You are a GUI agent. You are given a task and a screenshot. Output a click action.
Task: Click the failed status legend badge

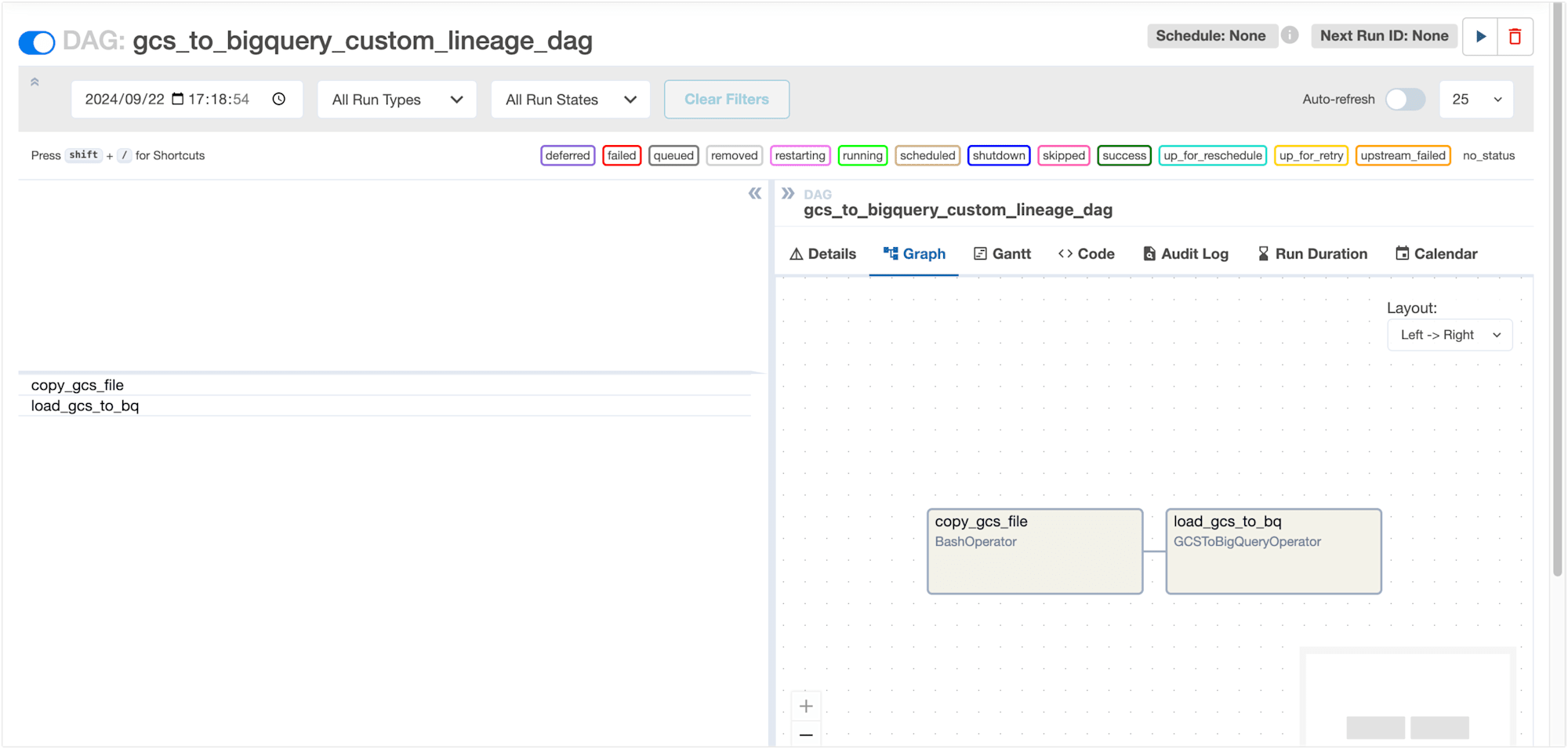click(x=622, y=155)
